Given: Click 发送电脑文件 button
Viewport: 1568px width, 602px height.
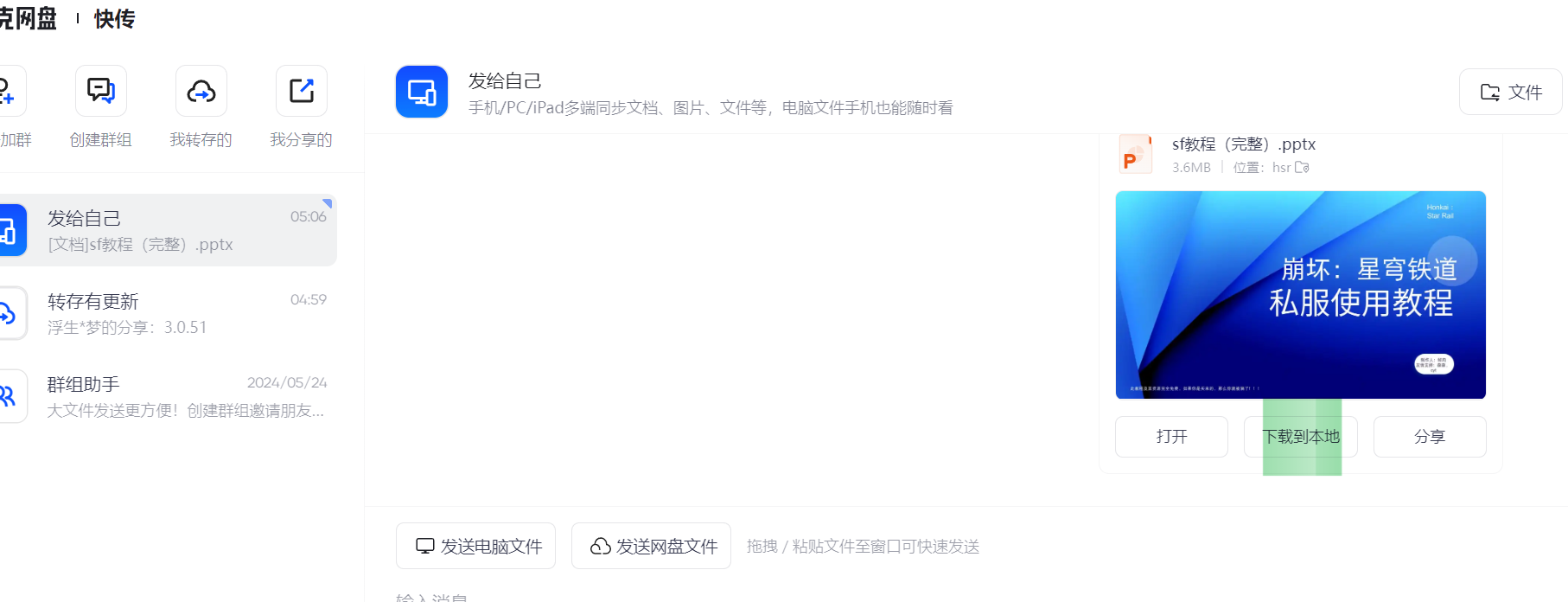Looking at the screenshot, I should click(475, 546).
